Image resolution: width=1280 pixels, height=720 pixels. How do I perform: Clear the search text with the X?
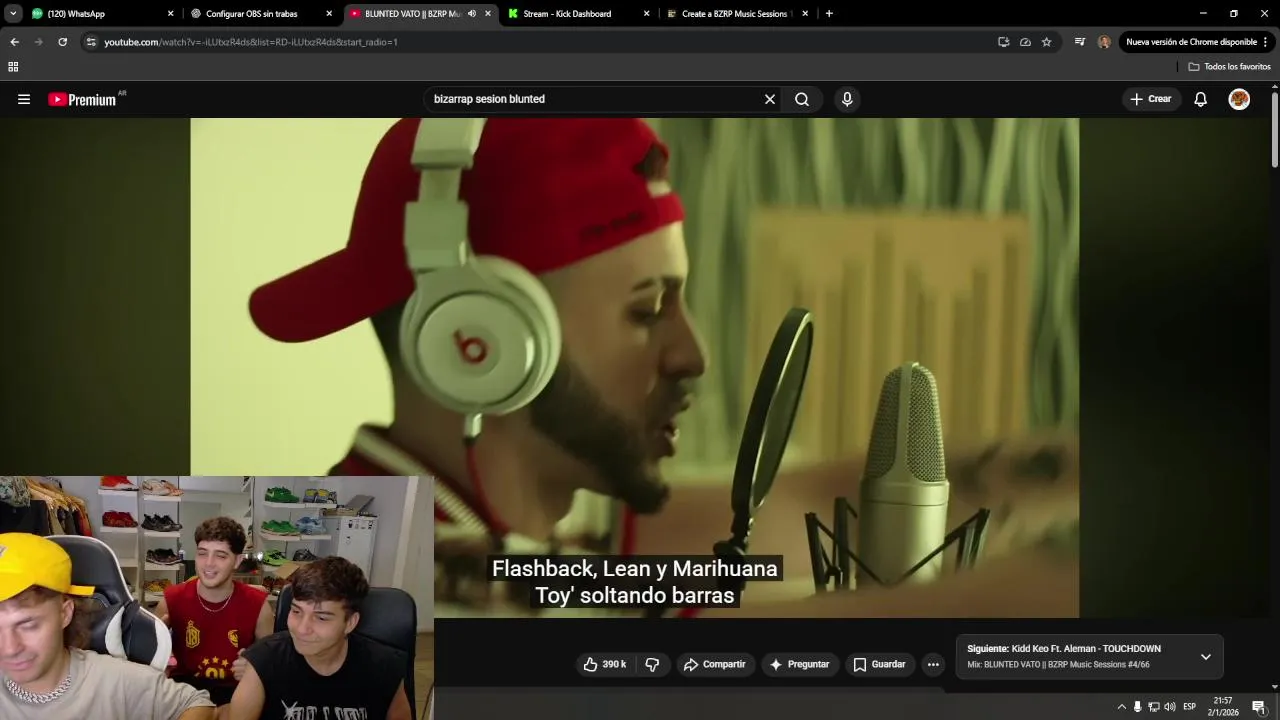coord(770,99)
